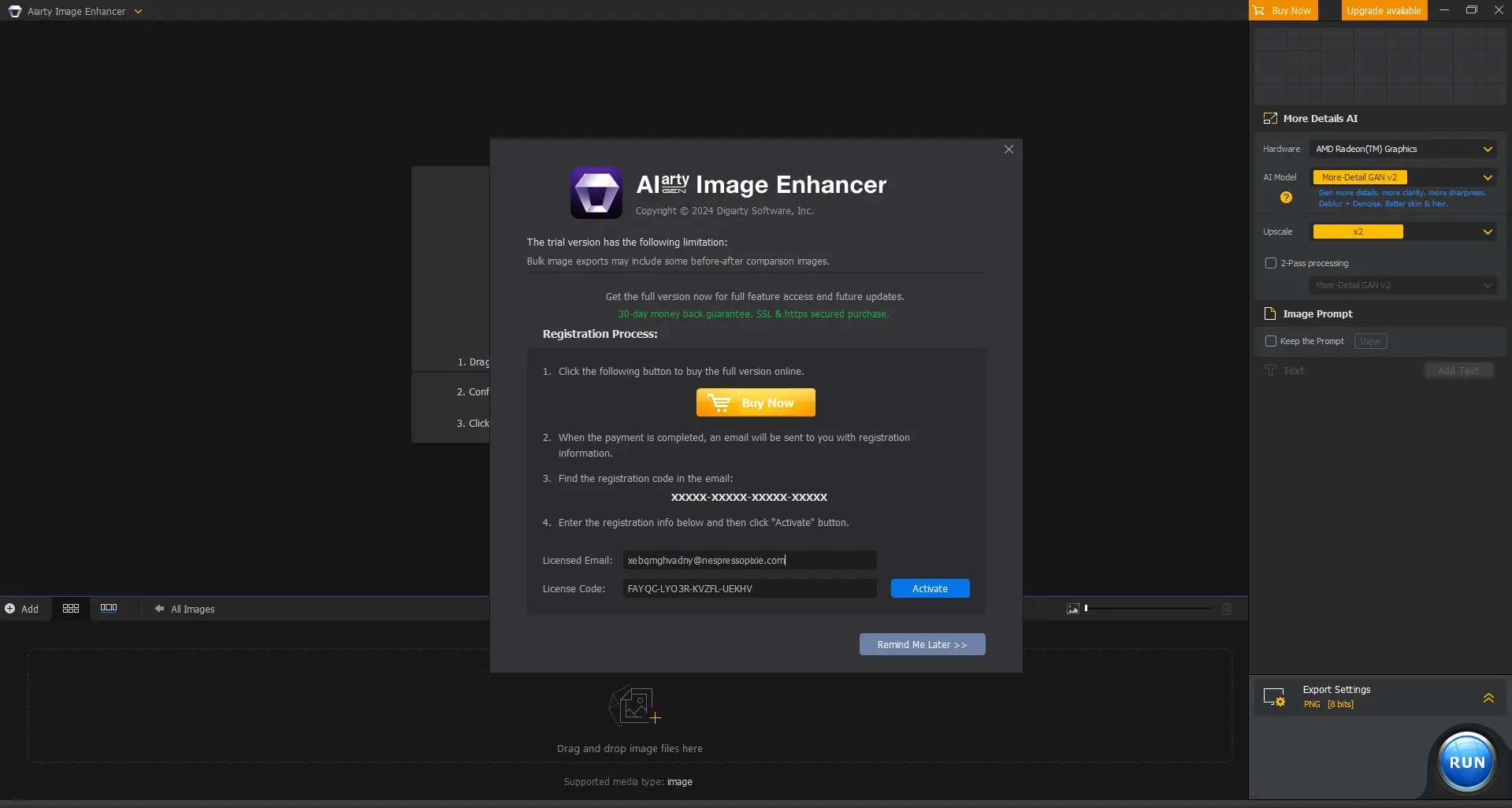Click Remind Me Later button
This screenshot has height=808, width=1512.
(922, 644)
